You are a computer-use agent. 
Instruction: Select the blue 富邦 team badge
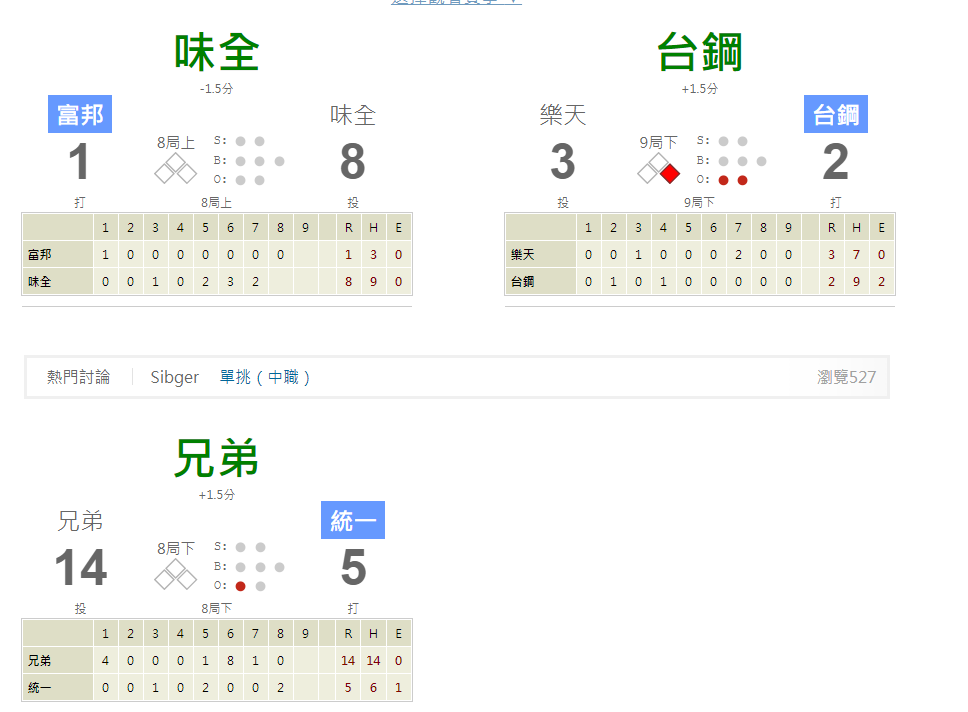click(x=80, y=114)
